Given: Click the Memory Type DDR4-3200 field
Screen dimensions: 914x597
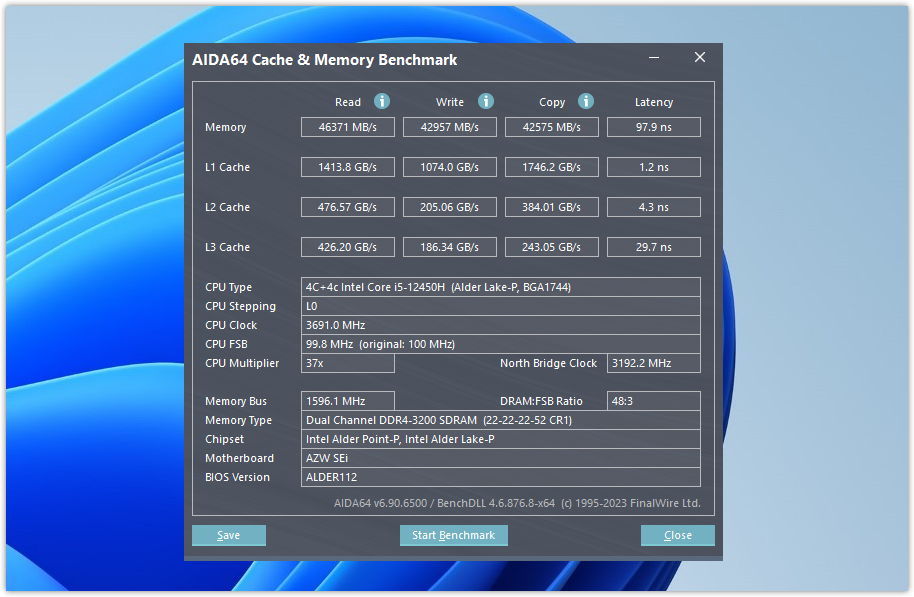Looking at the screenshot, I should tap(500, 420).
